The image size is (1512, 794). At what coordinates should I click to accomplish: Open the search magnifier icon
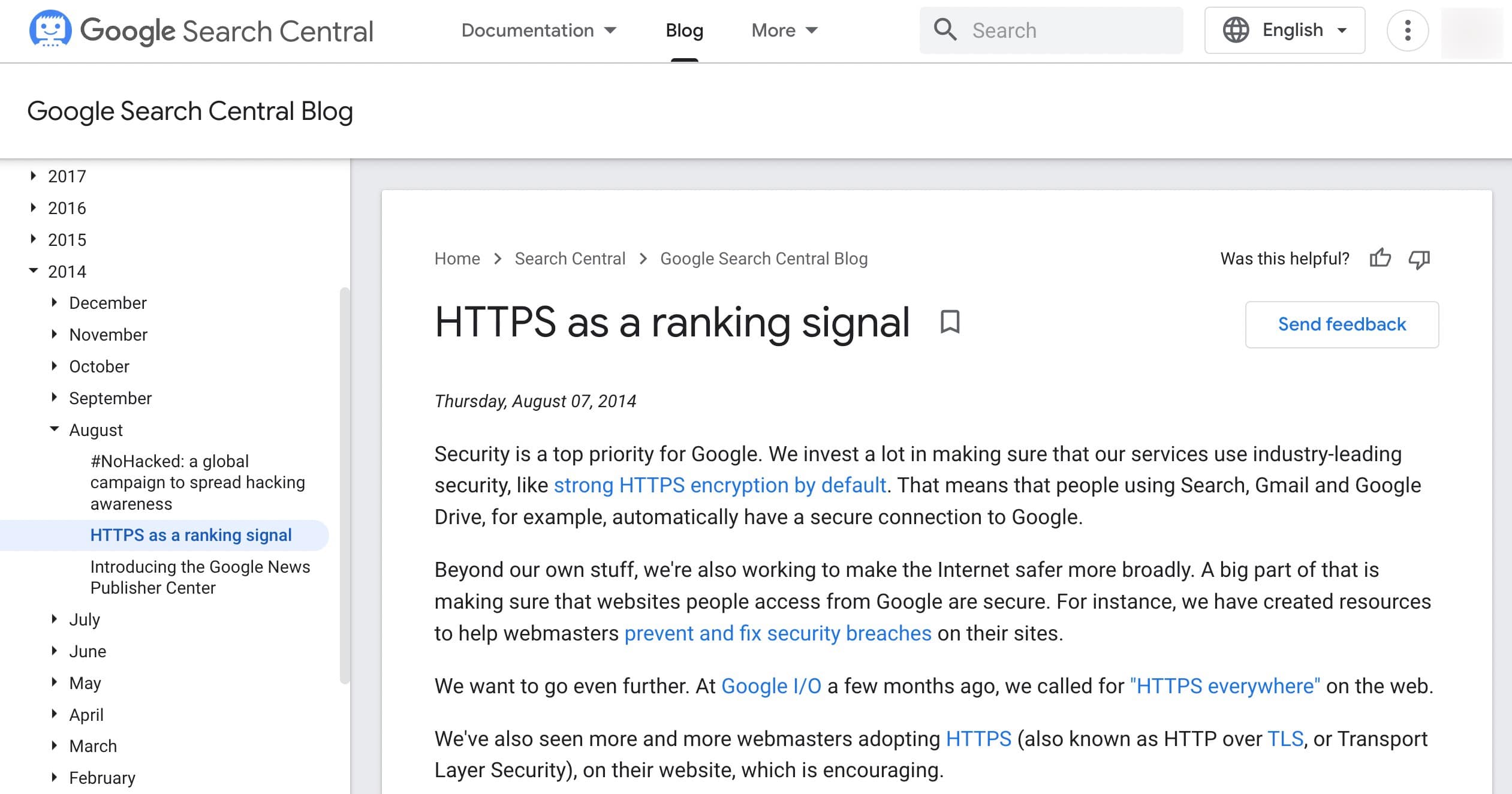pyautogui.click(x=946, y=29)
